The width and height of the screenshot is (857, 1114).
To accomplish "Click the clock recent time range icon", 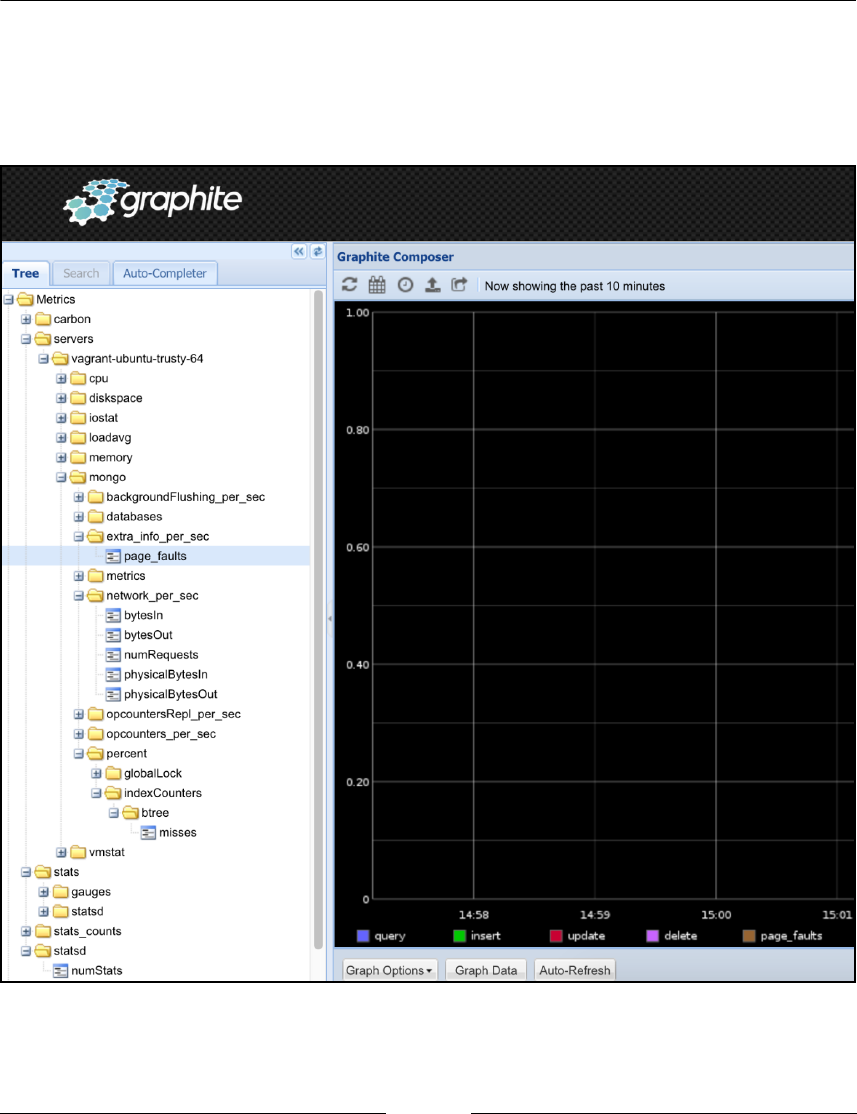I will (x=405, y=285).
